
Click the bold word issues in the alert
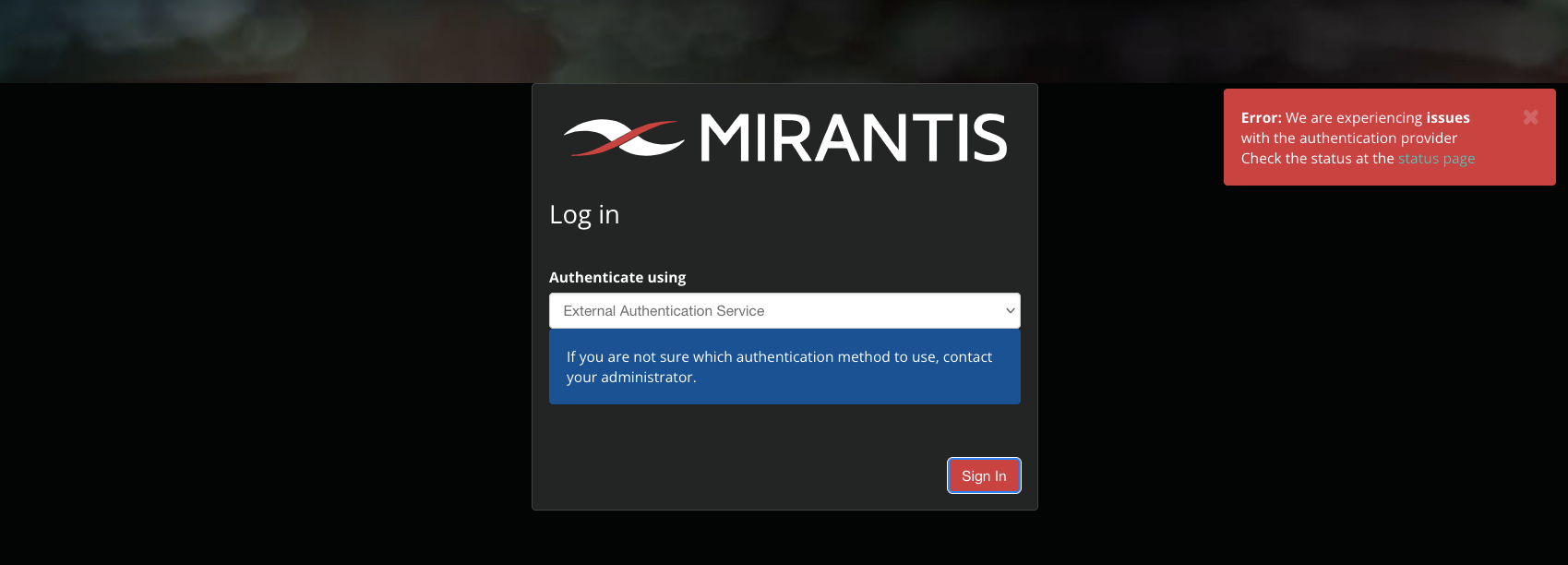1448,118
